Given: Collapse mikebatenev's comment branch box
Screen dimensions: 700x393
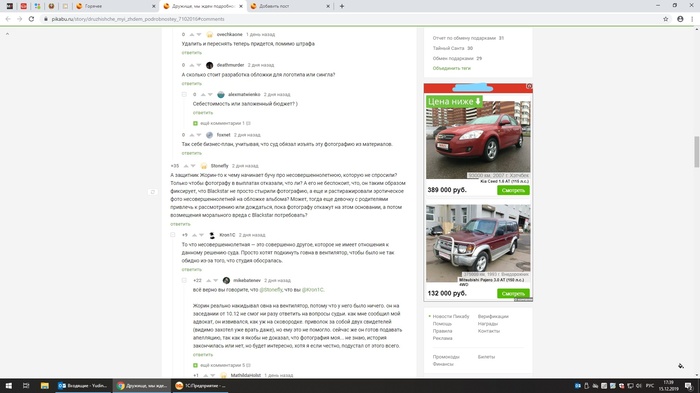Looking at the screenshot, I should (x=184, y=280).
